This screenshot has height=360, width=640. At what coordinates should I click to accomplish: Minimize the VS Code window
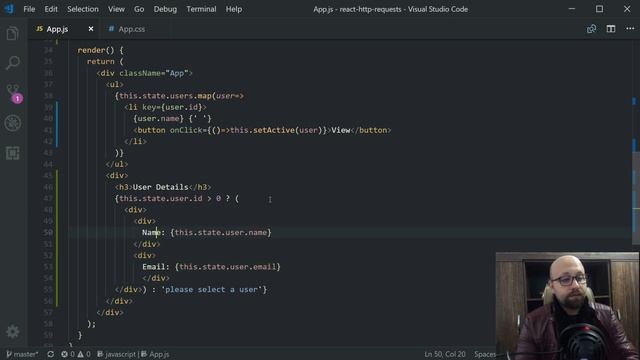(571, 9)
